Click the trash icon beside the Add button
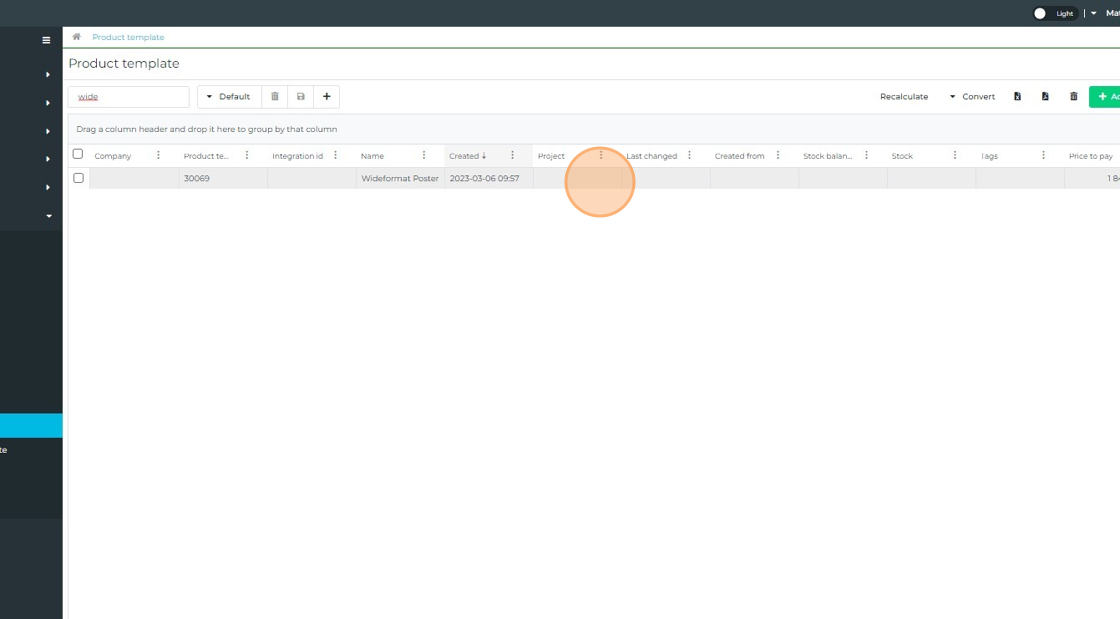 tap(1074, 97)
